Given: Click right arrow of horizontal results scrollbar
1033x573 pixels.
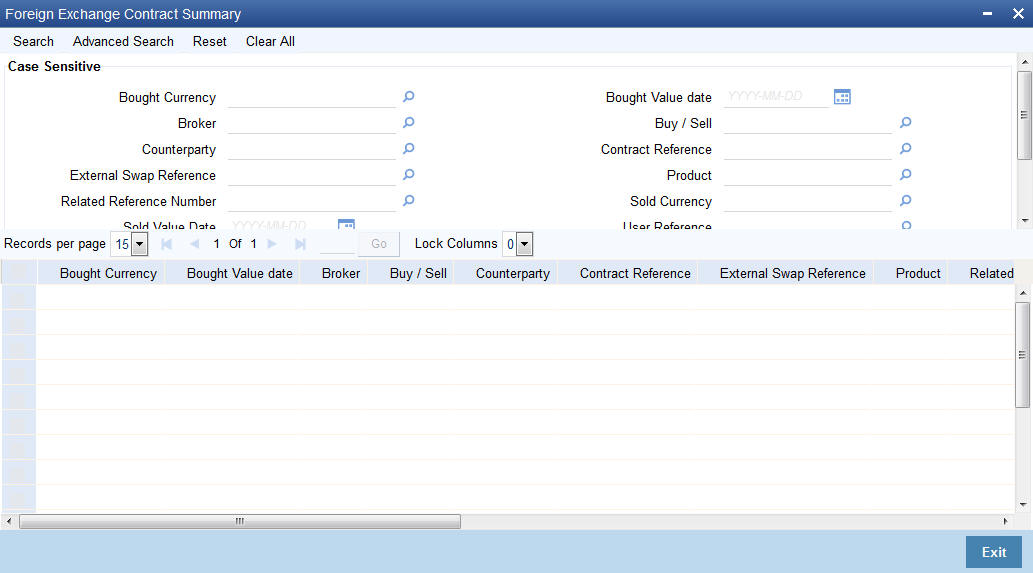Looking at the screenshot, I should click(x=1005, y=521).
